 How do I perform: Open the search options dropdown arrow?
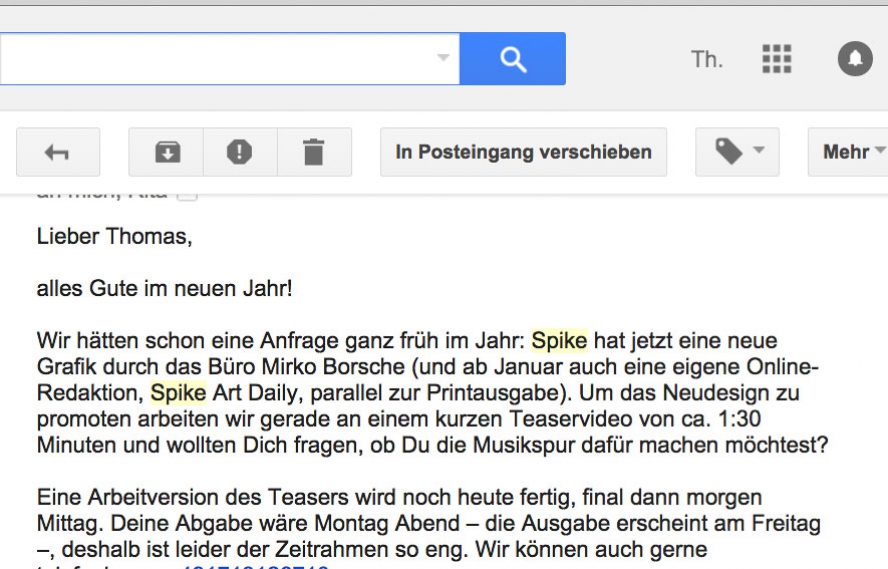pyautogui.click(x=443, y=58)
